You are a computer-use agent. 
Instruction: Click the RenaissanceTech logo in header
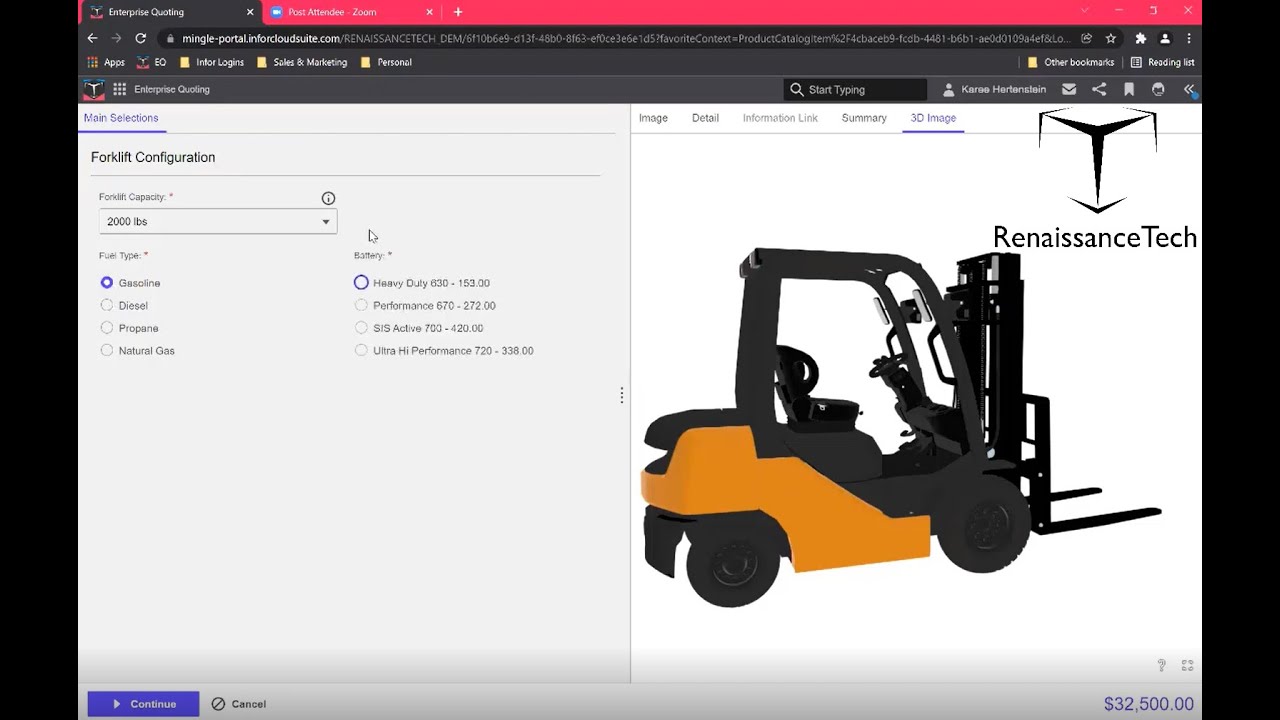click(x=94, y=89)
